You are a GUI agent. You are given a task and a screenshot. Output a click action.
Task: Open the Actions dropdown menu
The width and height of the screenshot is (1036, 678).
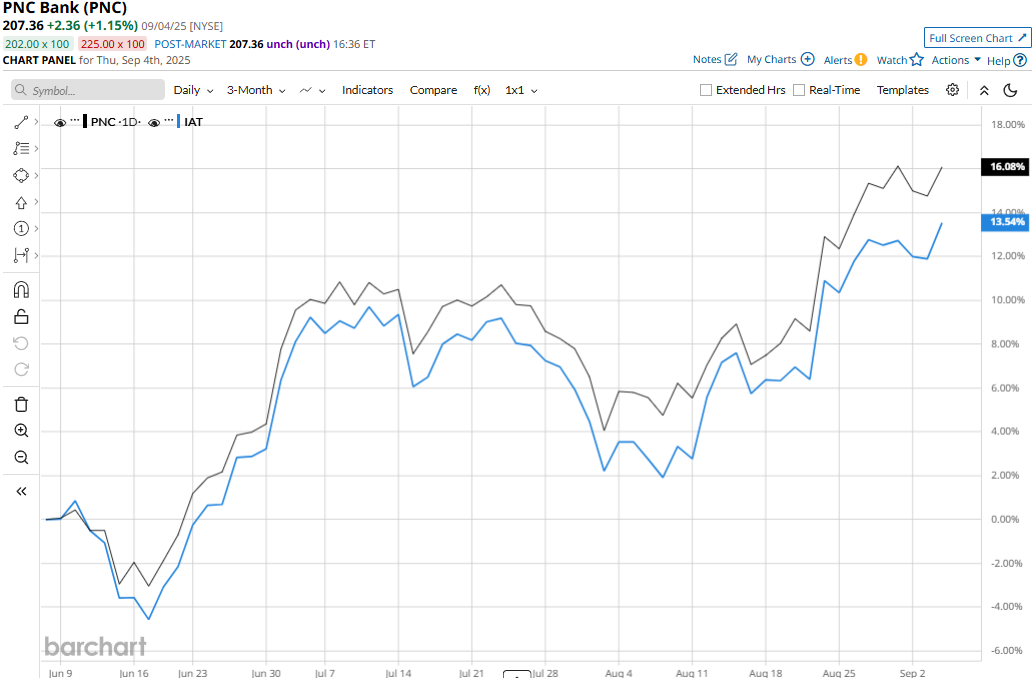pos(956,59)
